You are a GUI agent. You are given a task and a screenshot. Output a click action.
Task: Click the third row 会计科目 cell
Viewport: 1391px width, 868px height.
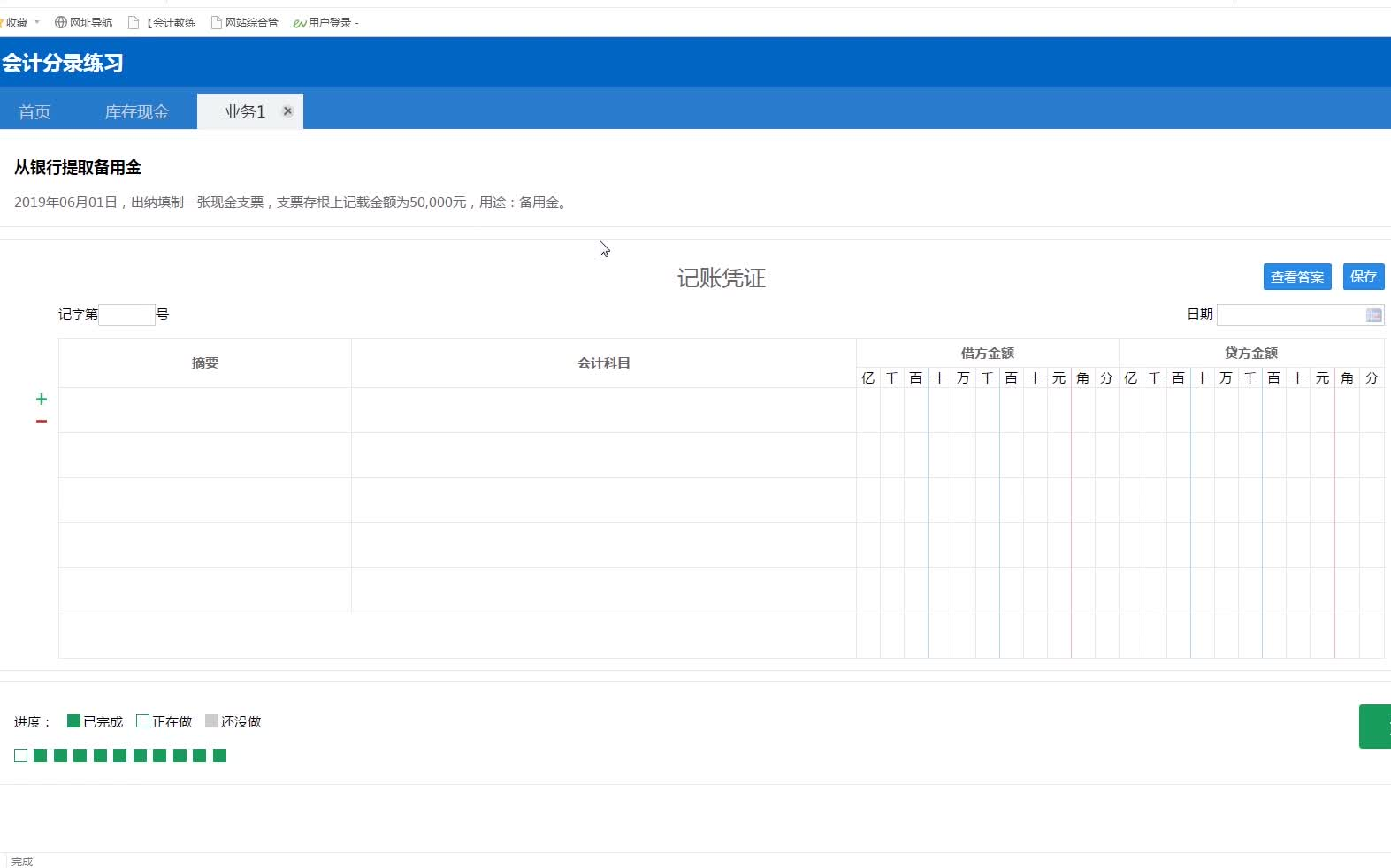604,500
